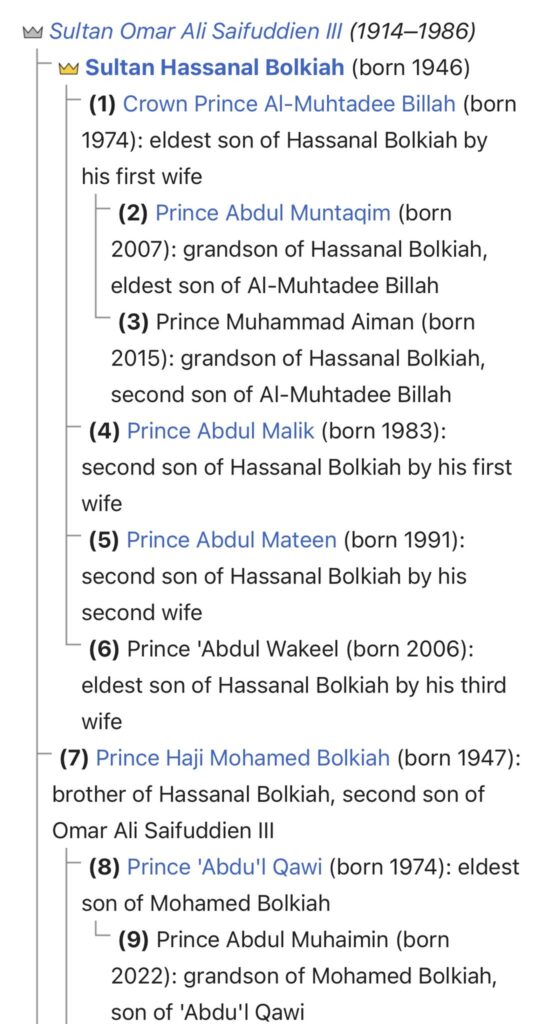Click the bold number (7) marker

coord(74,758)
